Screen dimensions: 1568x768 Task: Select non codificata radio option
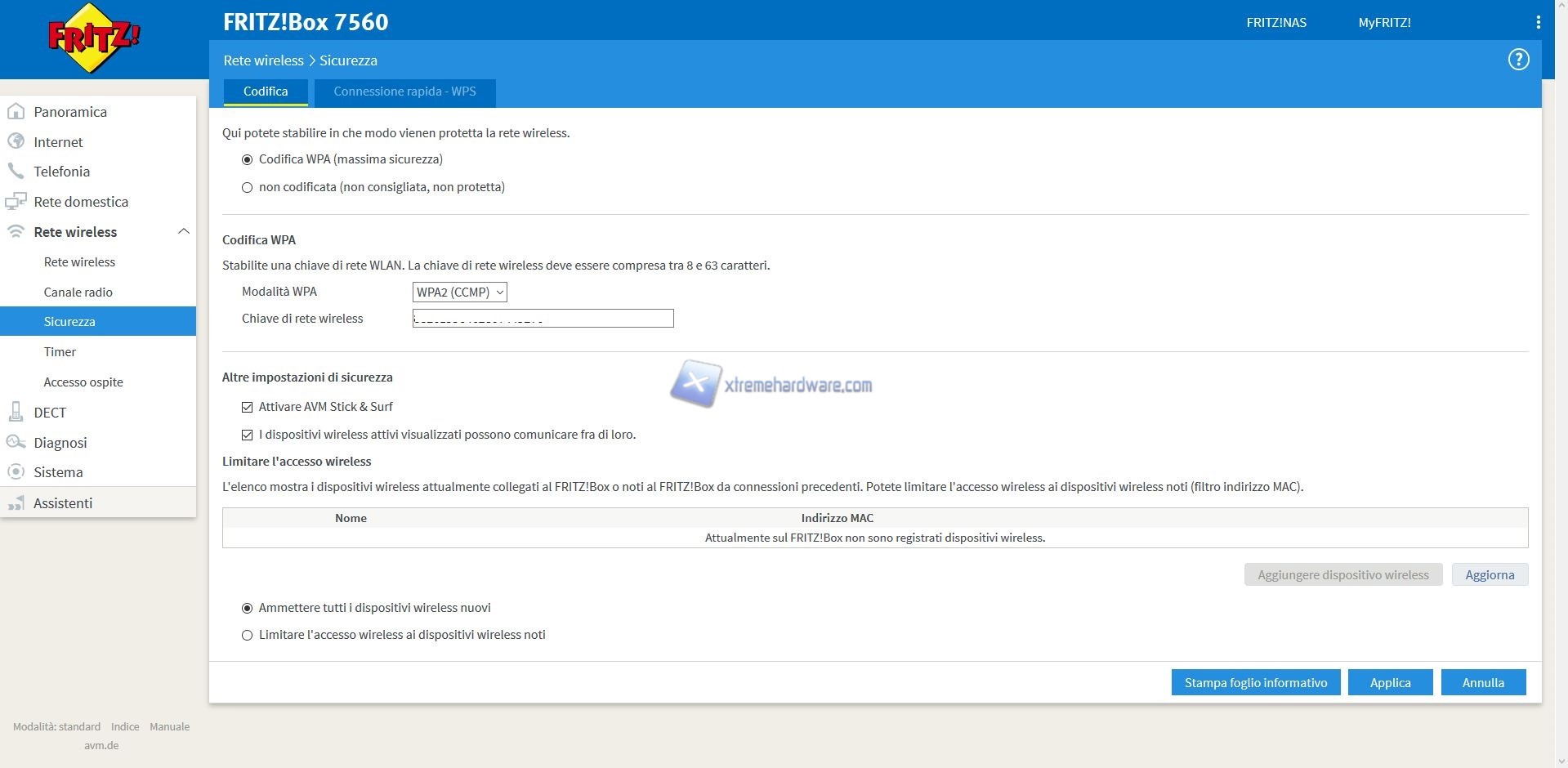tap(247, 187)
